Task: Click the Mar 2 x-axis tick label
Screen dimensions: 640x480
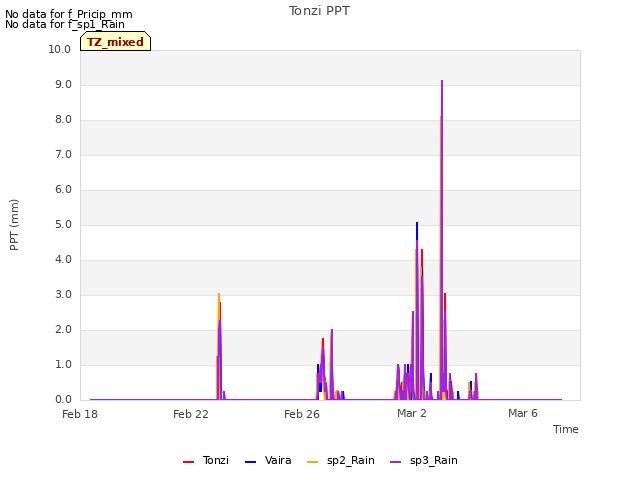Action: pos(411,413)
